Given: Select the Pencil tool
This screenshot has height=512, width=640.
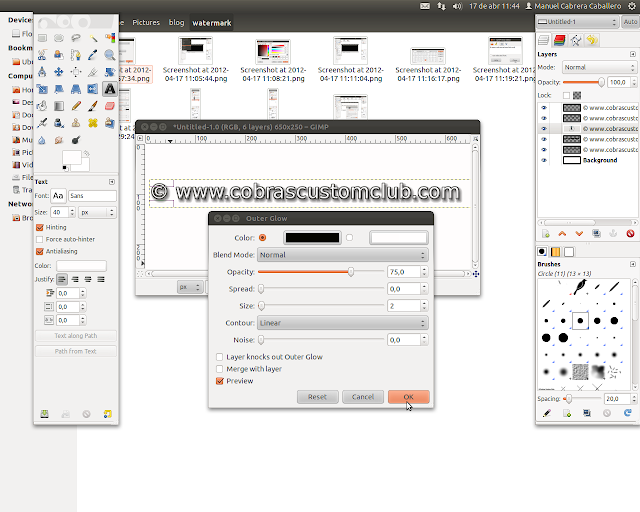Looking at the screenshot, I should pos(76,106).
